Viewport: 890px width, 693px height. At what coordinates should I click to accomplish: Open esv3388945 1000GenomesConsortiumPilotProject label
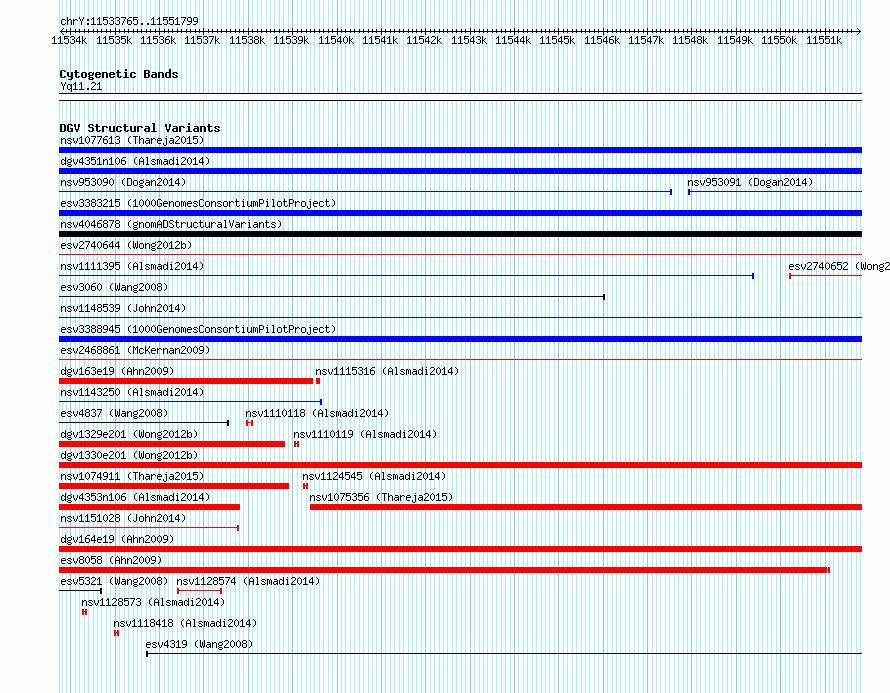[x=198, y=329]
